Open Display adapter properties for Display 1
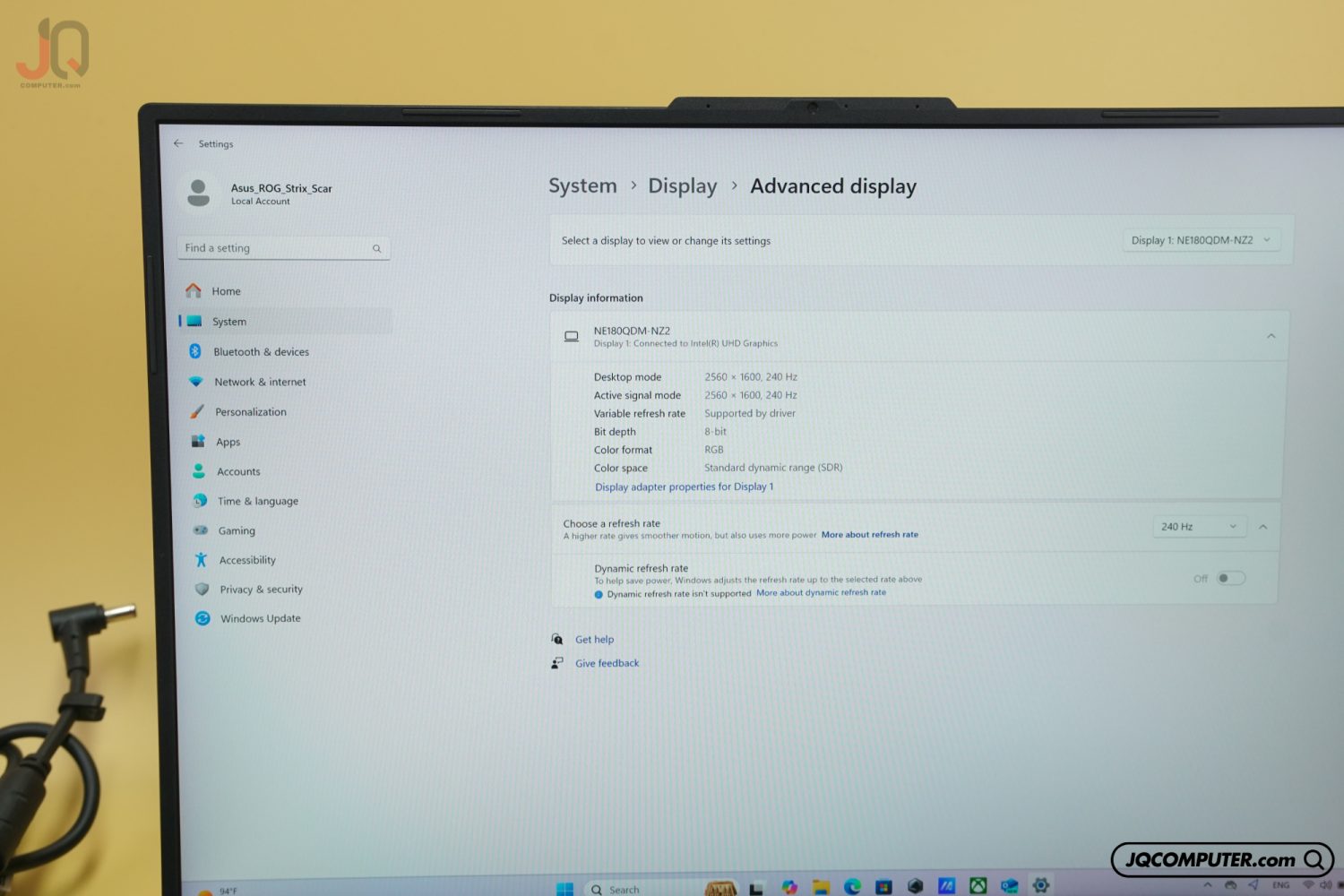The image size is (1344, 896). coord(684,487)
